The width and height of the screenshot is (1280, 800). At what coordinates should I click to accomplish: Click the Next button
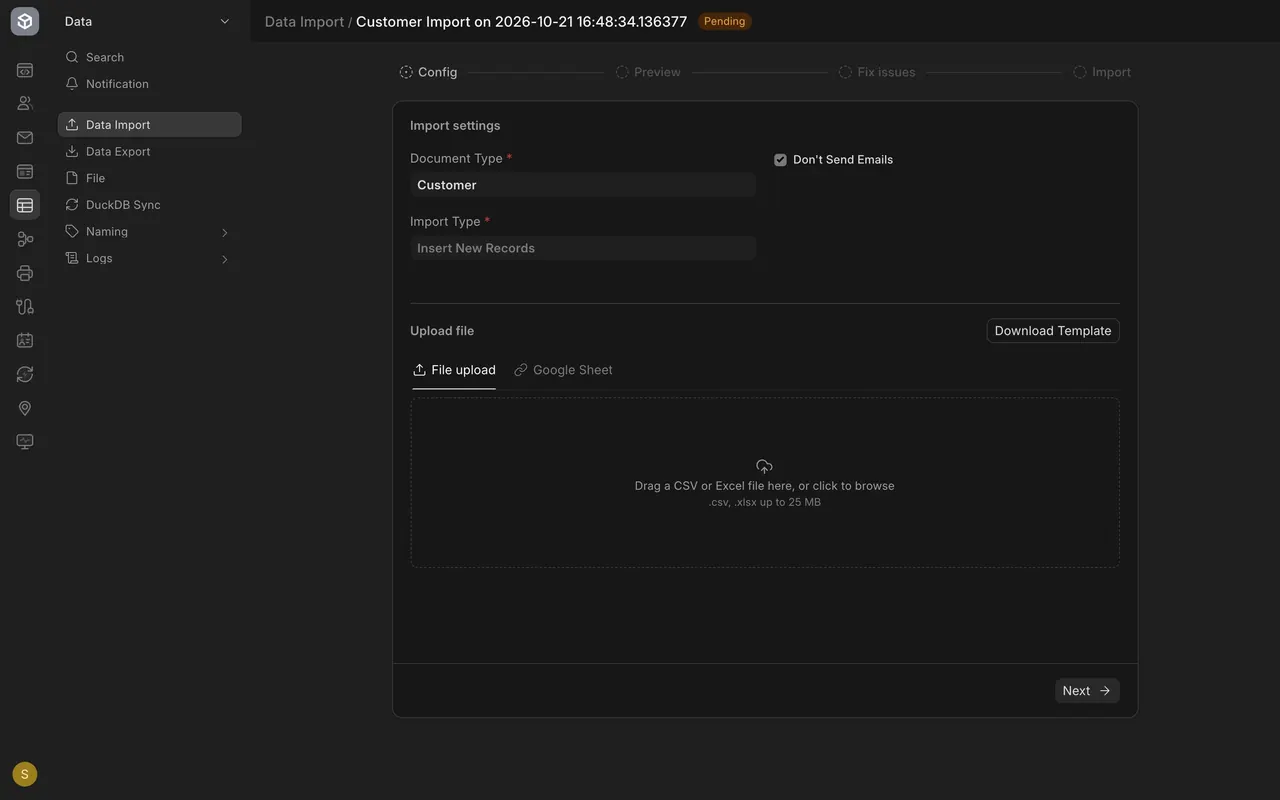(1087, 691)
